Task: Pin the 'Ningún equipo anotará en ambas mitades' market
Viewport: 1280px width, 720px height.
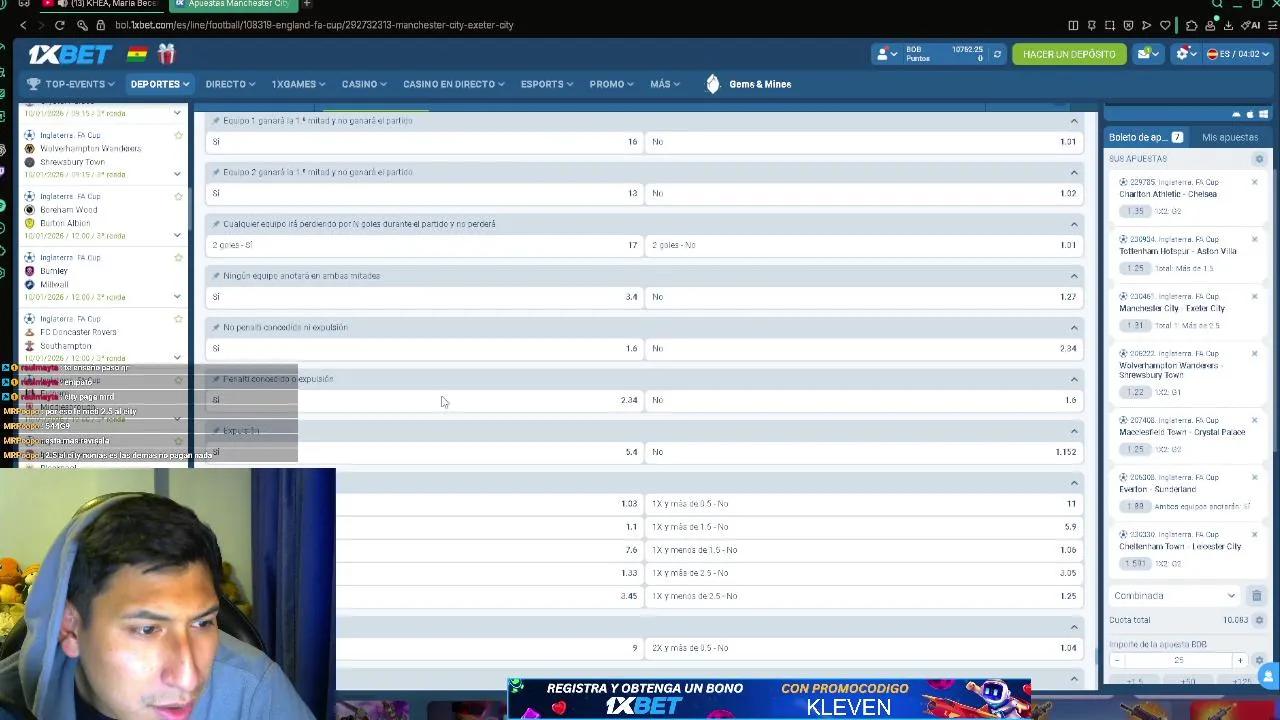Action: 215,276
